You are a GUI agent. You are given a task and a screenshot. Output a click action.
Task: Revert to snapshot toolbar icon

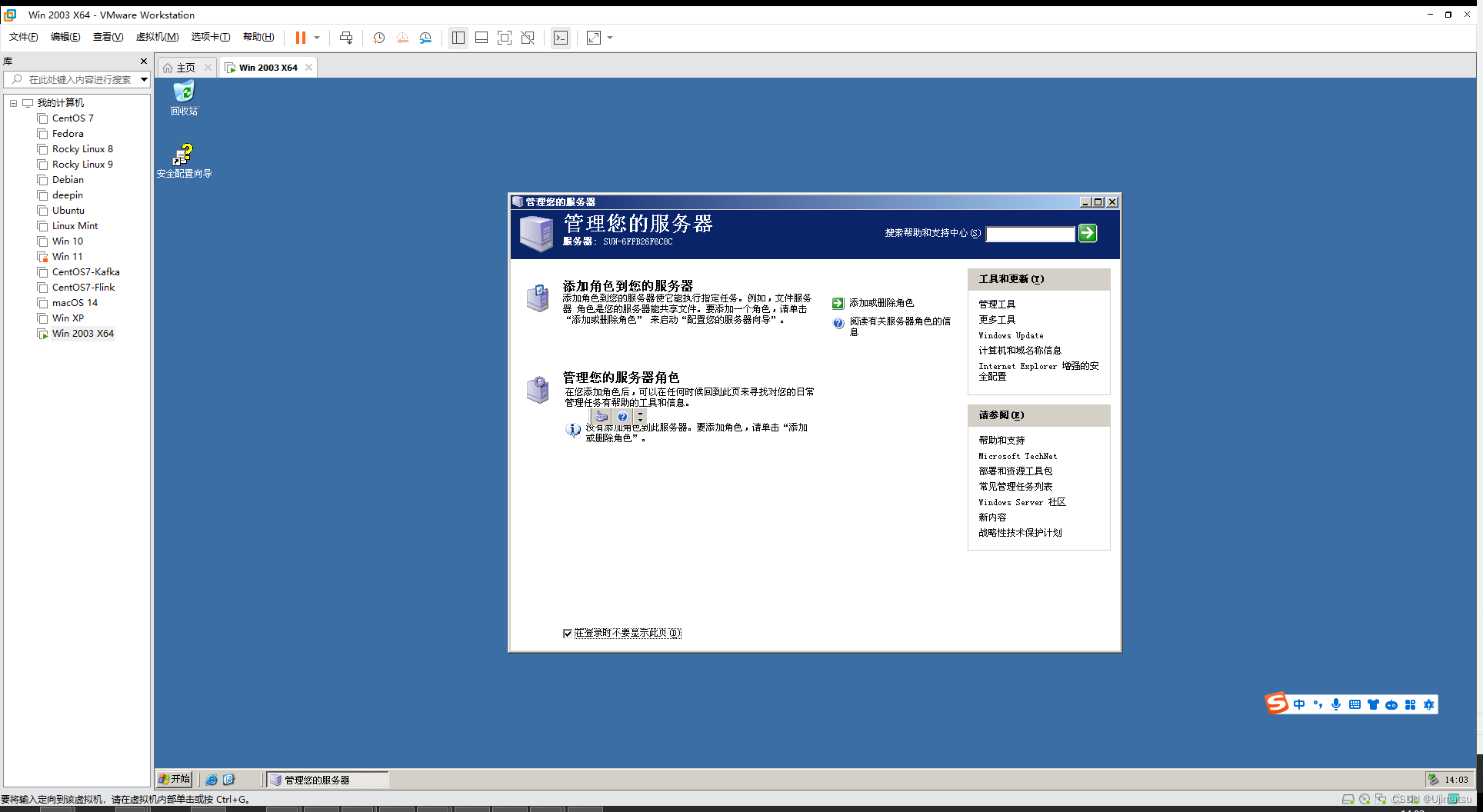click(402, 38)
